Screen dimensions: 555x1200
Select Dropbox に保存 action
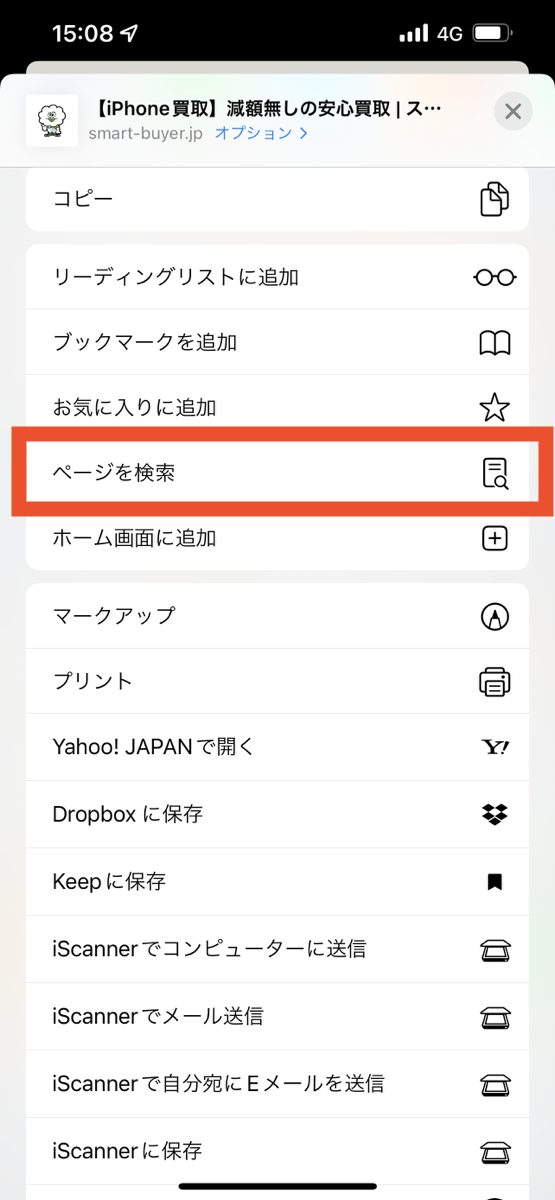coord(277,814)
